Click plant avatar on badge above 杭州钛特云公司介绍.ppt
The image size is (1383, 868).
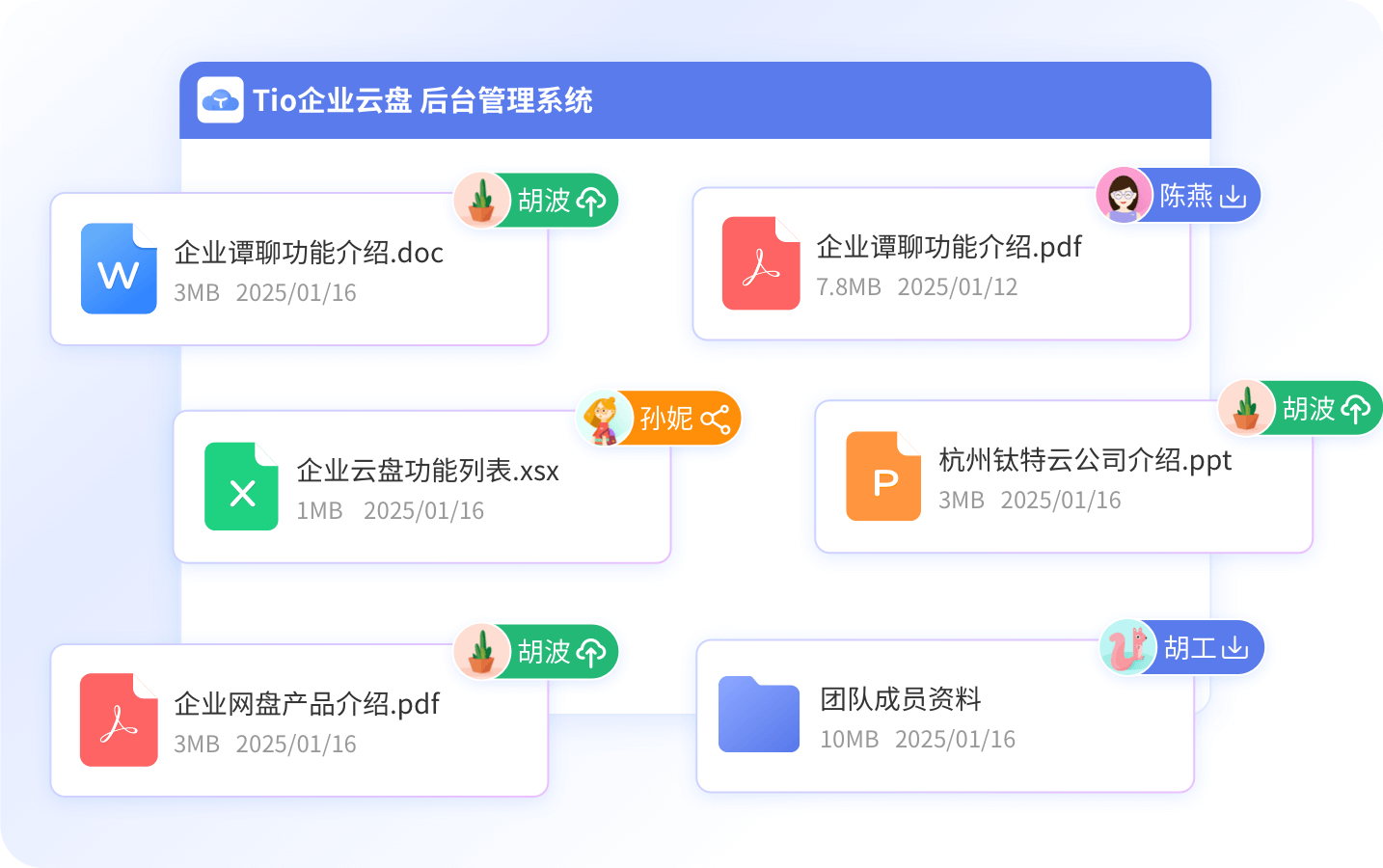pyautogui.click(x=1246, y=408)
